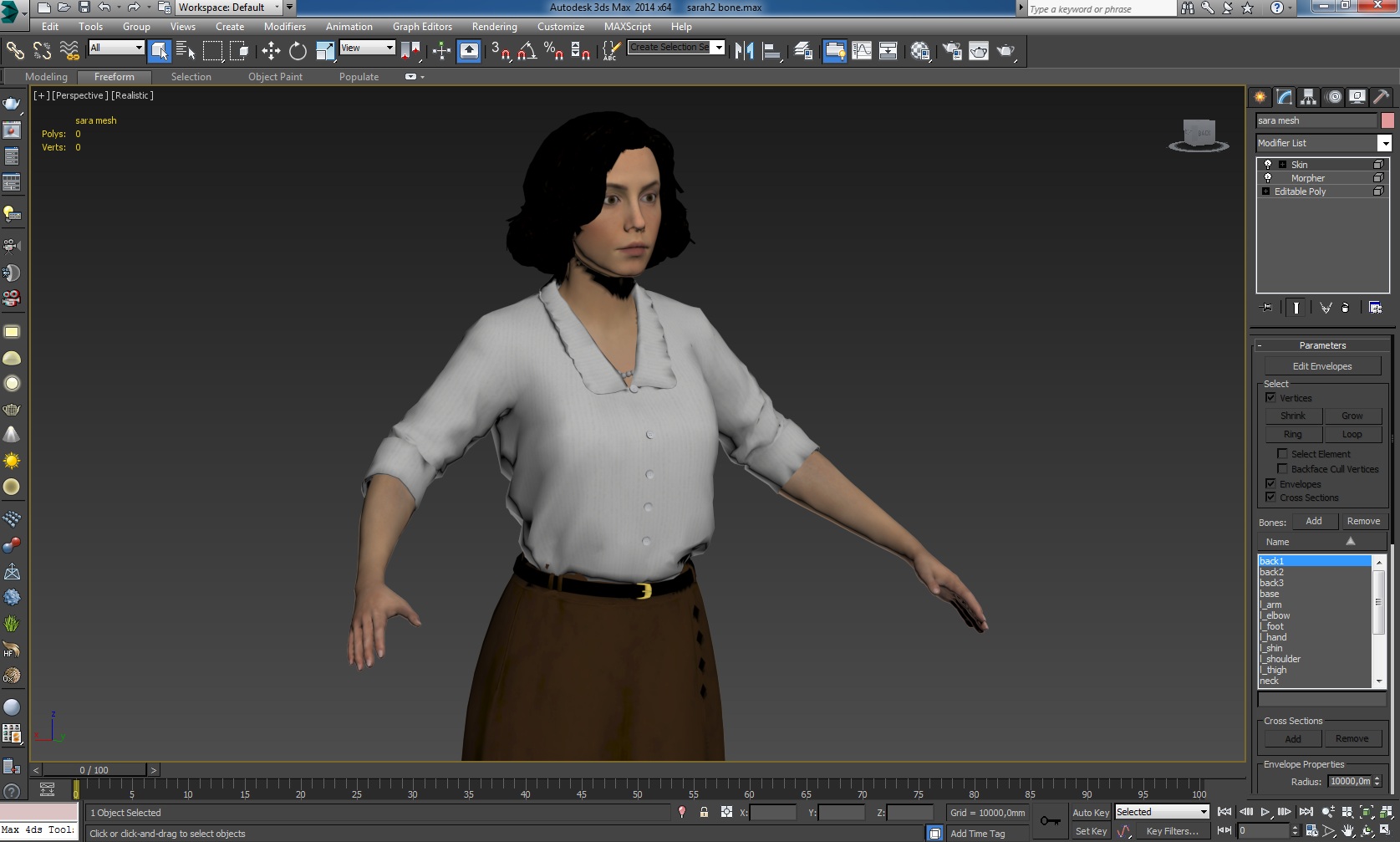Click the Mirror tool icon
The height and width of the screenshot is (842, 1400).
[744, 52]
